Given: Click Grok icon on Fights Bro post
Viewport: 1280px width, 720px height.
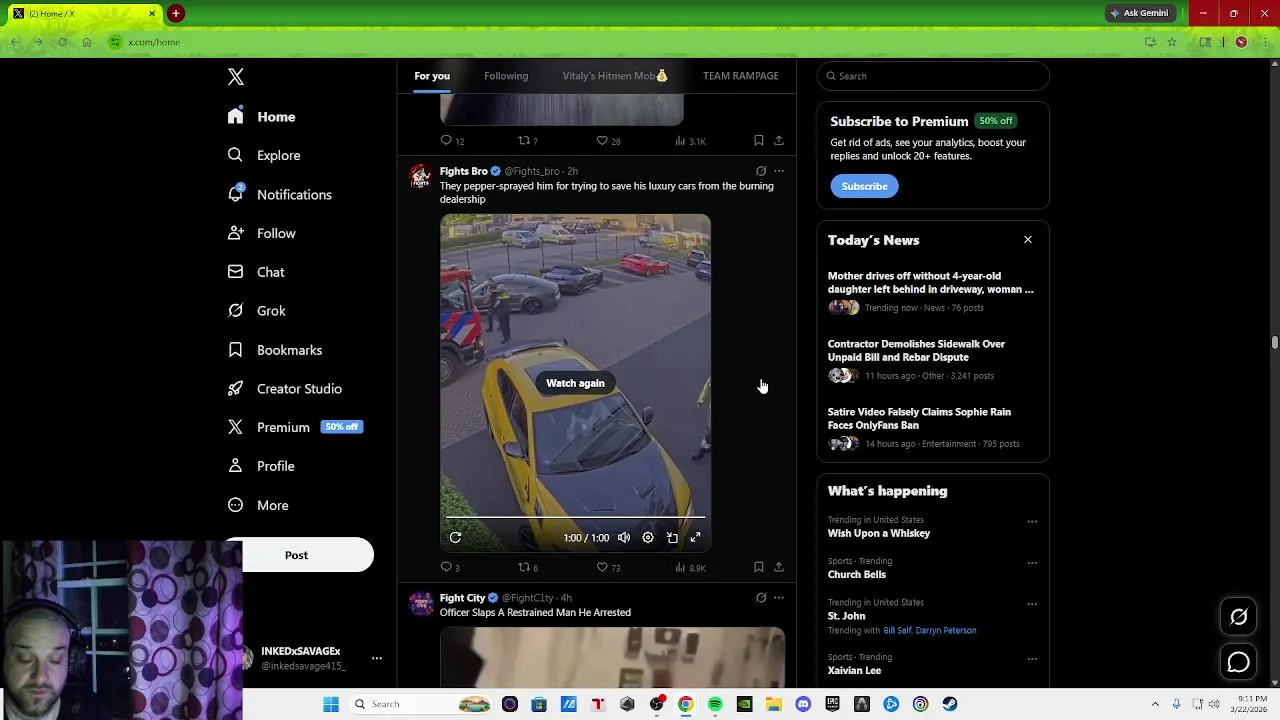Looking at the screenshot, I should coord(761,171).
